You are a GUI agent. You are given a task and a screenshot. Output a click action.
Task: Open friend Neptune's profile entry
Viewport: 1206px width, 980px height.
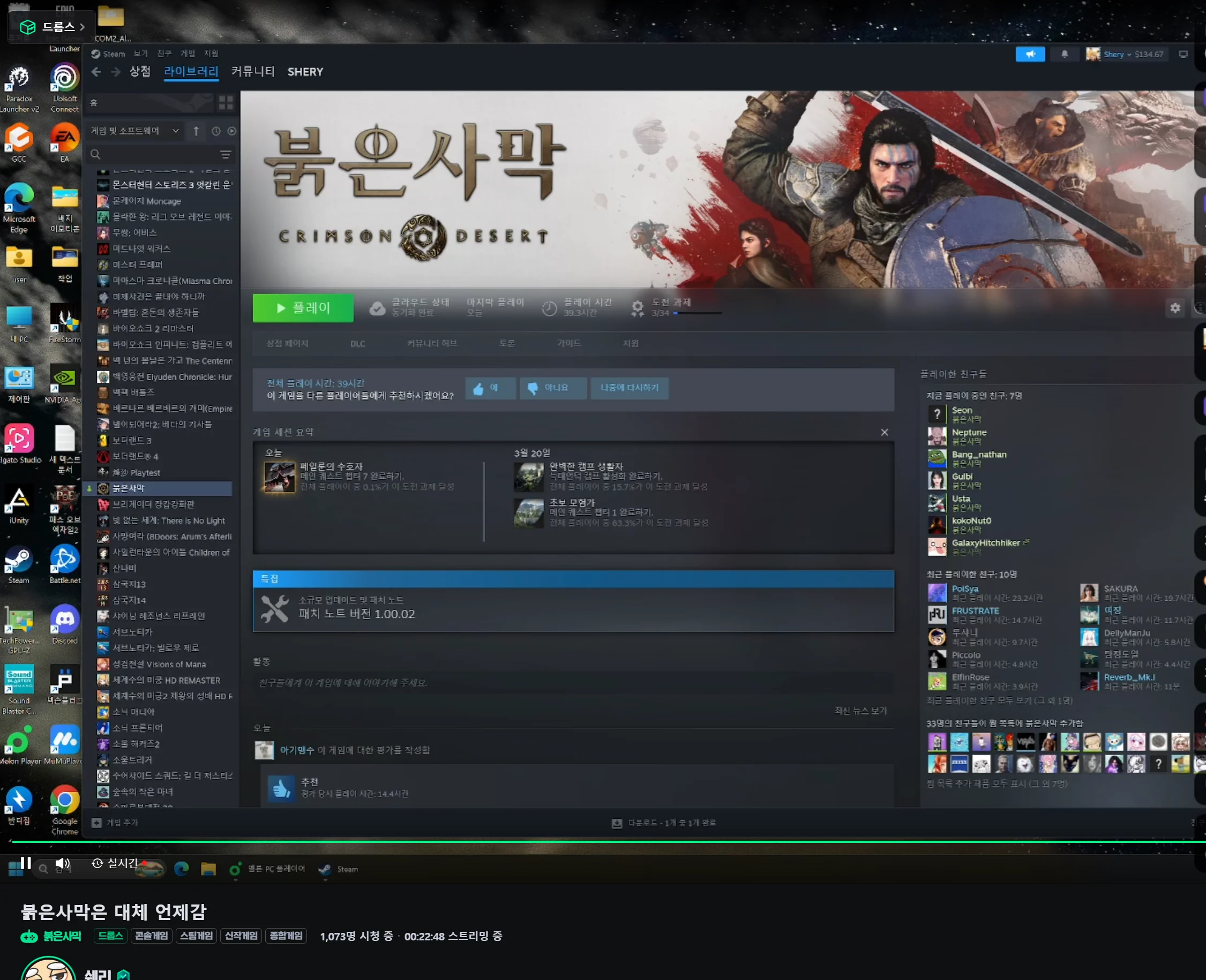(969, 436)
